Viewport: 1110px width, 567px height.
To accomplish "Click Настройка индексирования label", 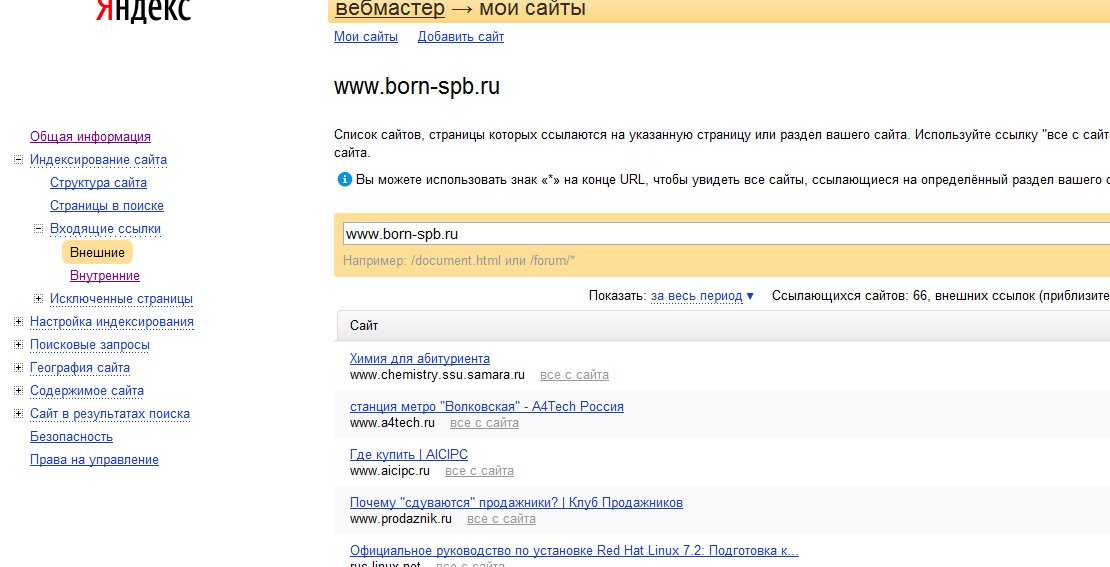I will coord(112,322).
